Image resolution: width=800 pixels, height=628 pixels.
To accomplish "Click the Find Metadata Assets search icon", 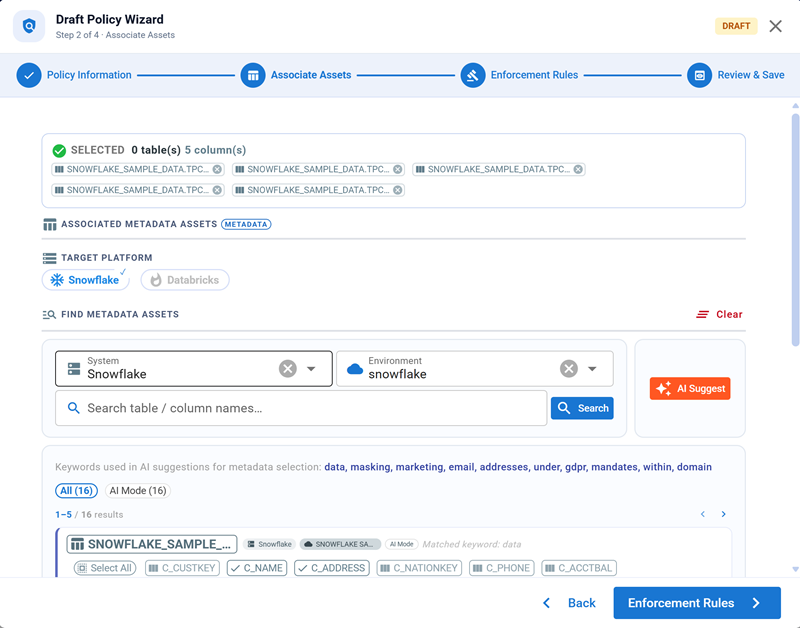I will coord(49,315).
